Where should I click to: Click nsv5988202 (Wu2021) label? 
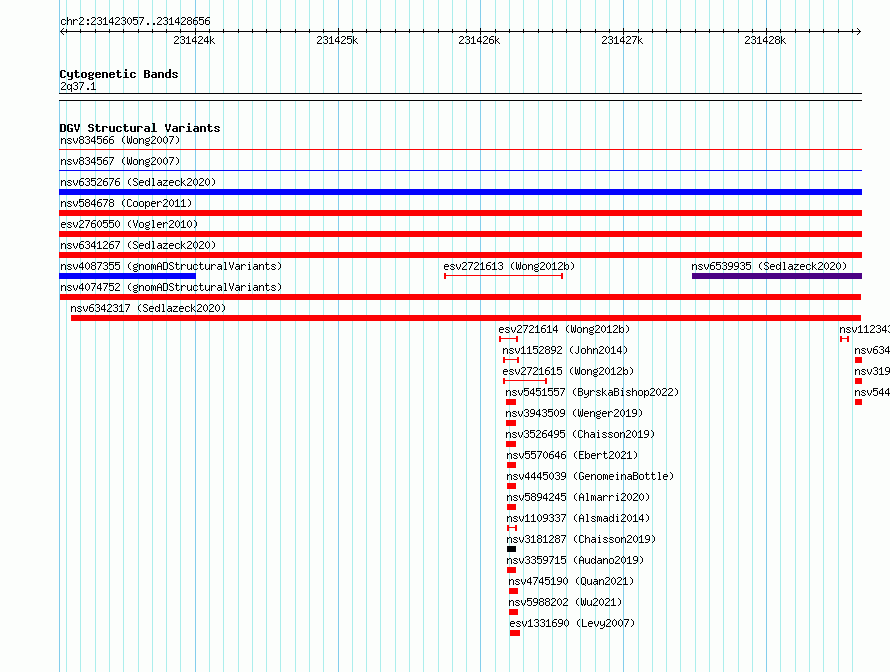[x=565, y=602]
